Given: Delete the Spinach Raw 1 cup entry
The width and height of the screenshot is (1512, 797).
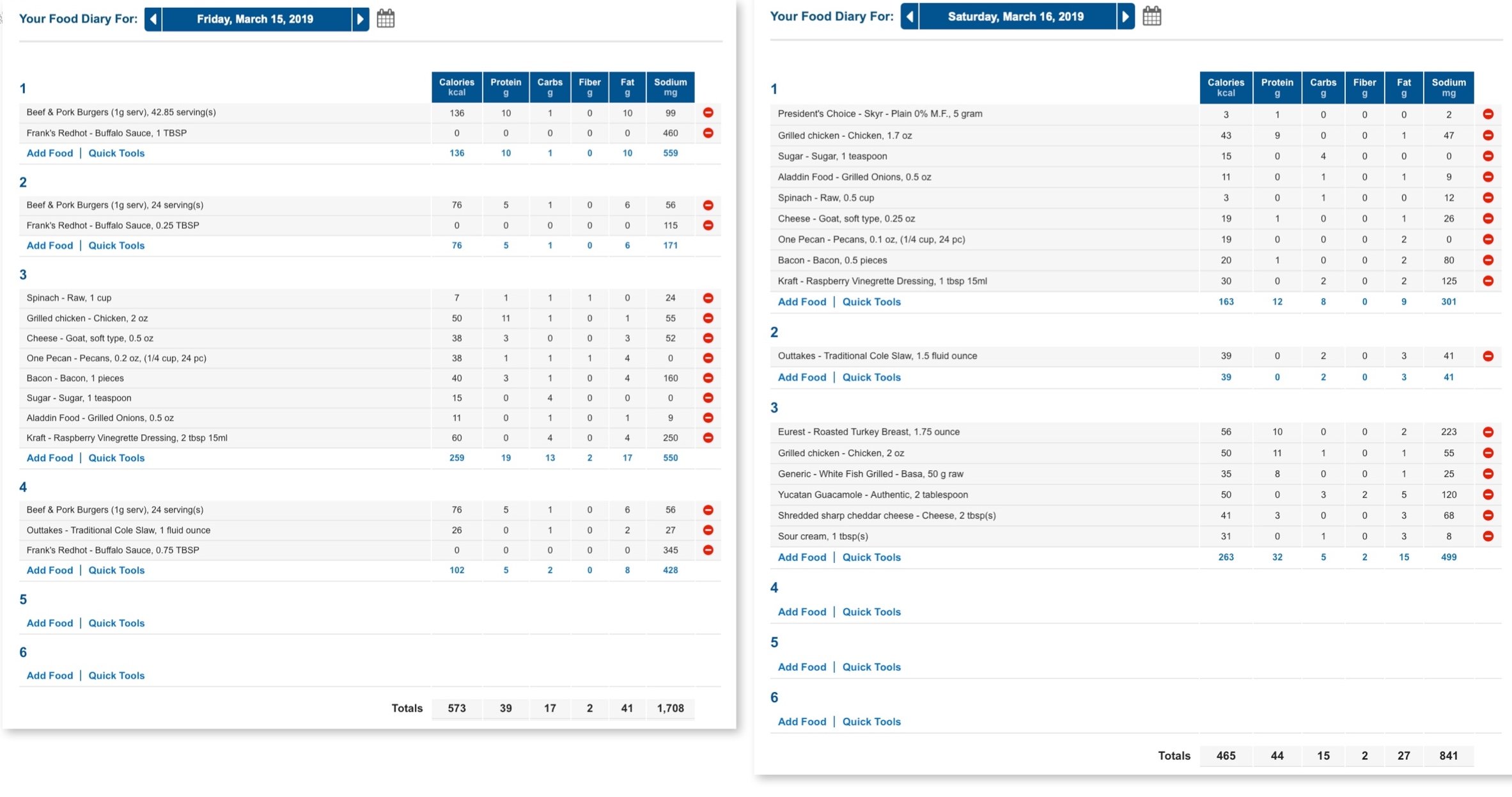Looking at the screenshot, I should pyautogui.click(x=708, y=298).
